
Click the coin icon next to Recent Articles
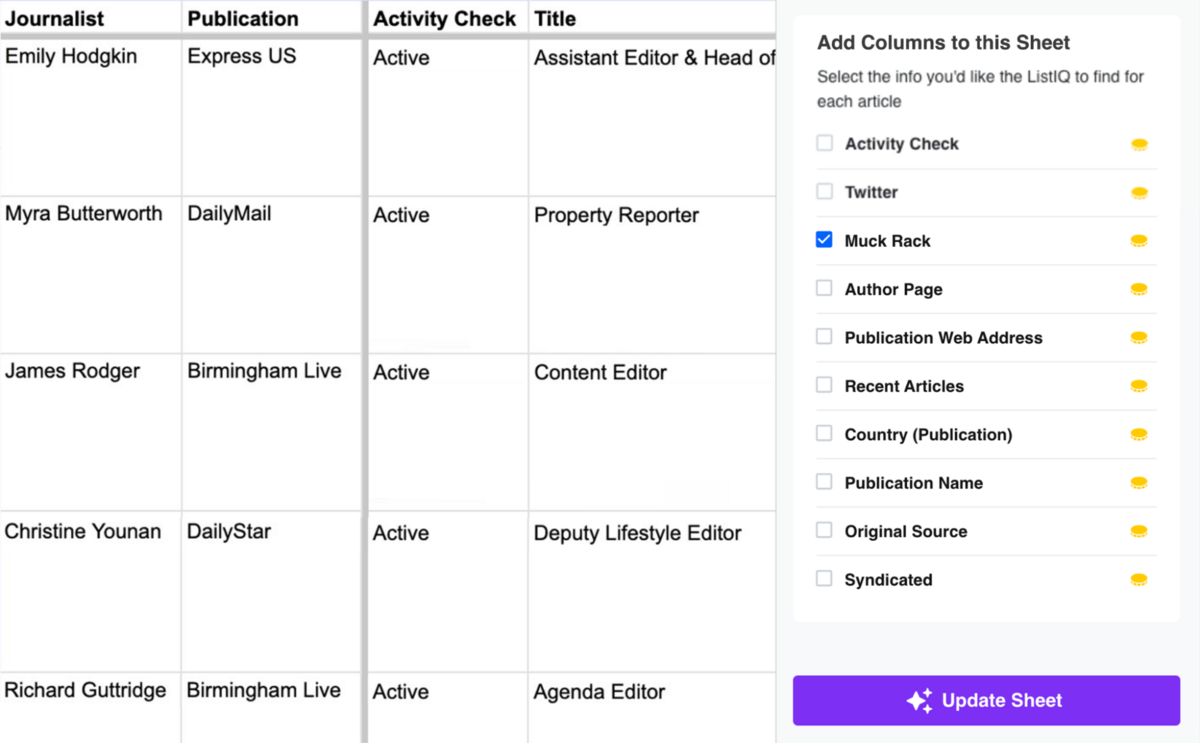click(x=1138, y=386)
